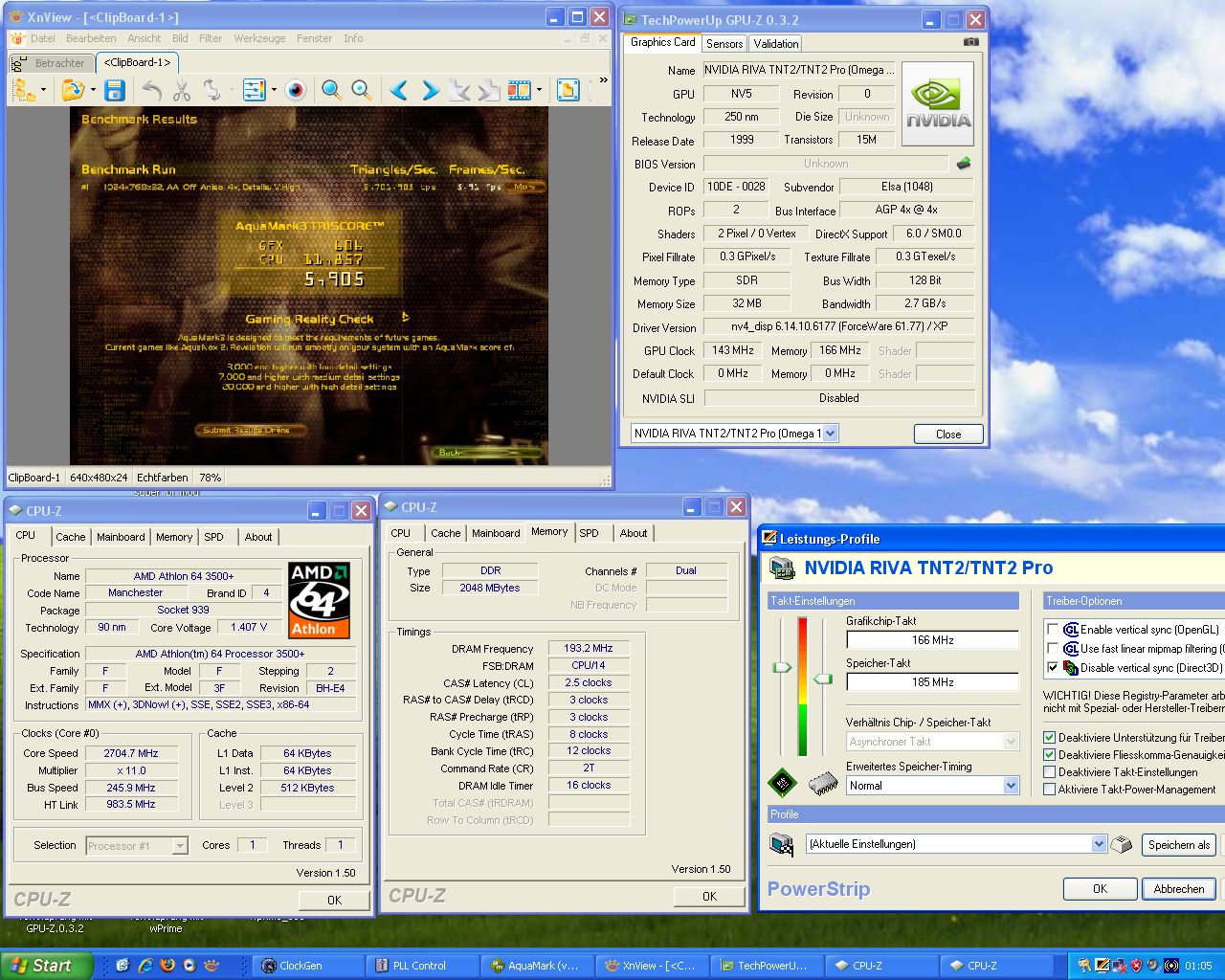
Task: Go to previous image with blue left arrow
Action: click(x=399, y=90)
